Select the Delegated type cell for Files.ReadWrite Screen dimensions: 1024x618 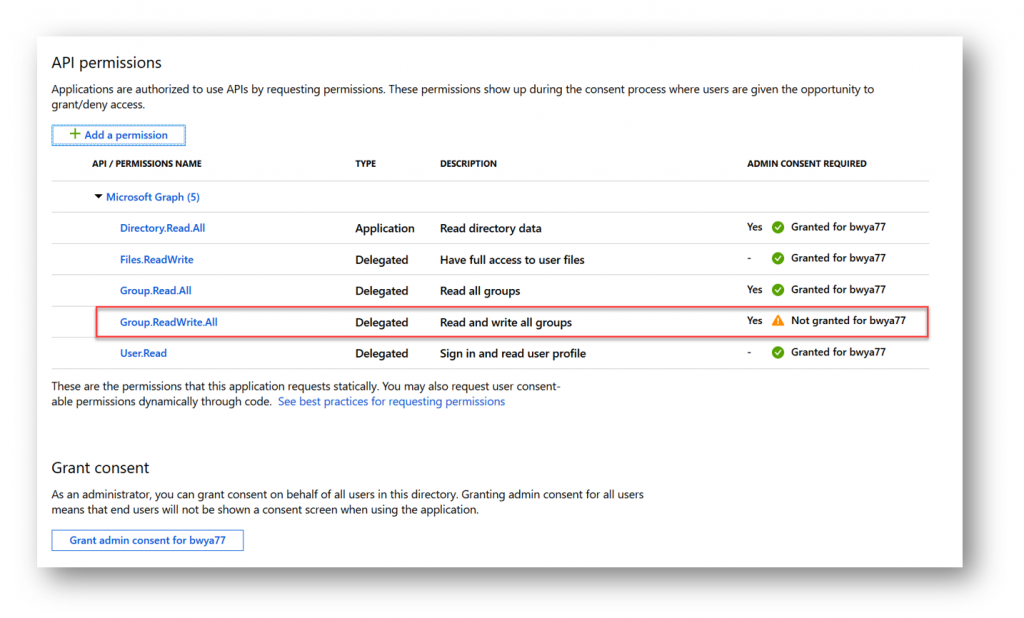(x=381, y=260)
